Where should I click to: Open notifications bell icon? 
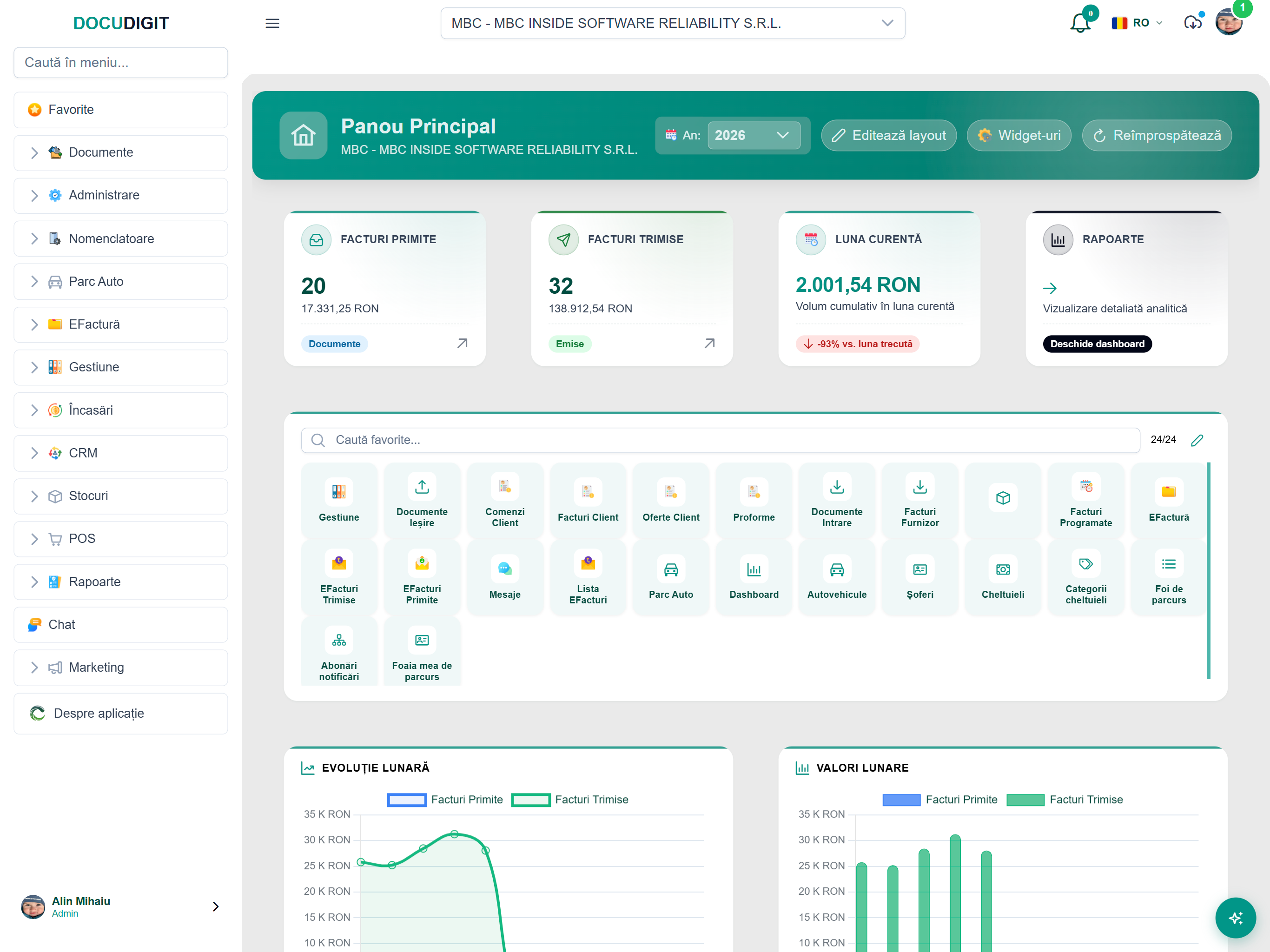point(1080,23)
